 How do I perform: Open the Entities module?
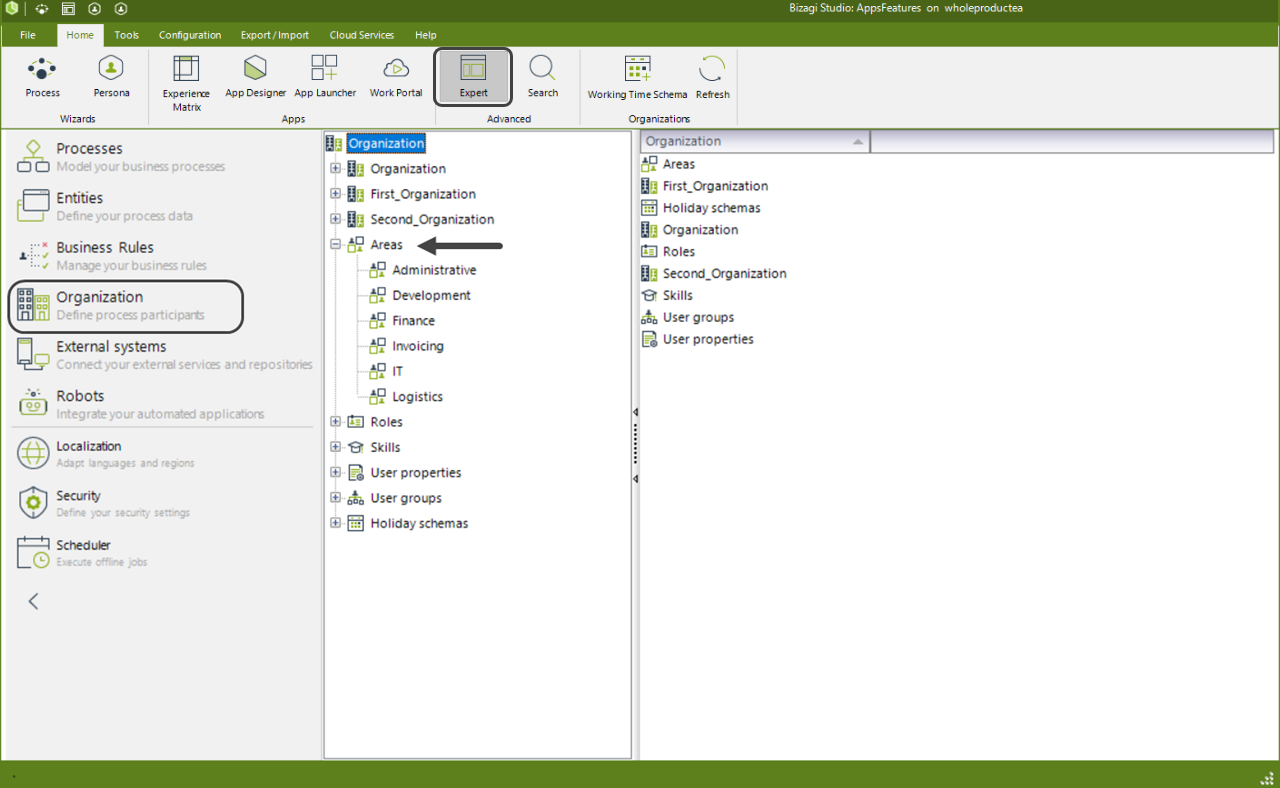coord(105,206)
